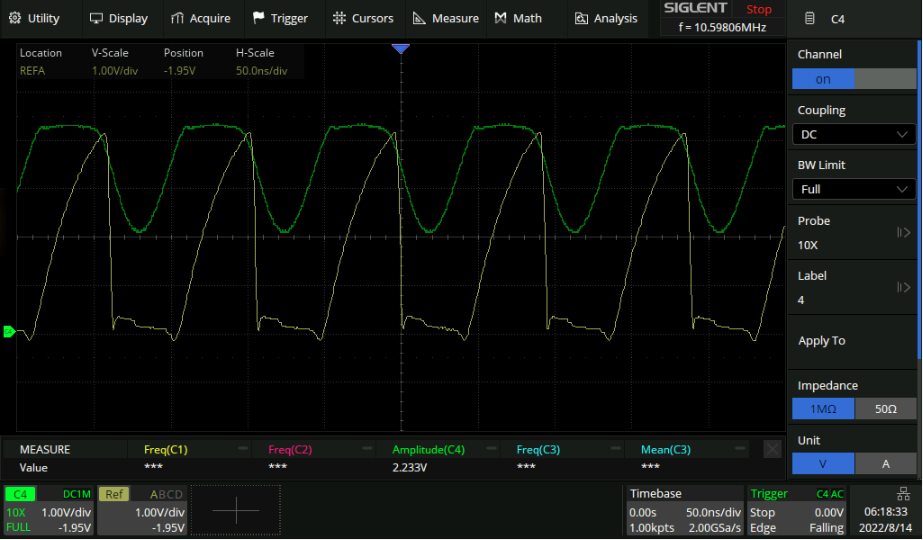
Task: Switch unit to A (amperes)
Action: click(x=885, y=464)
